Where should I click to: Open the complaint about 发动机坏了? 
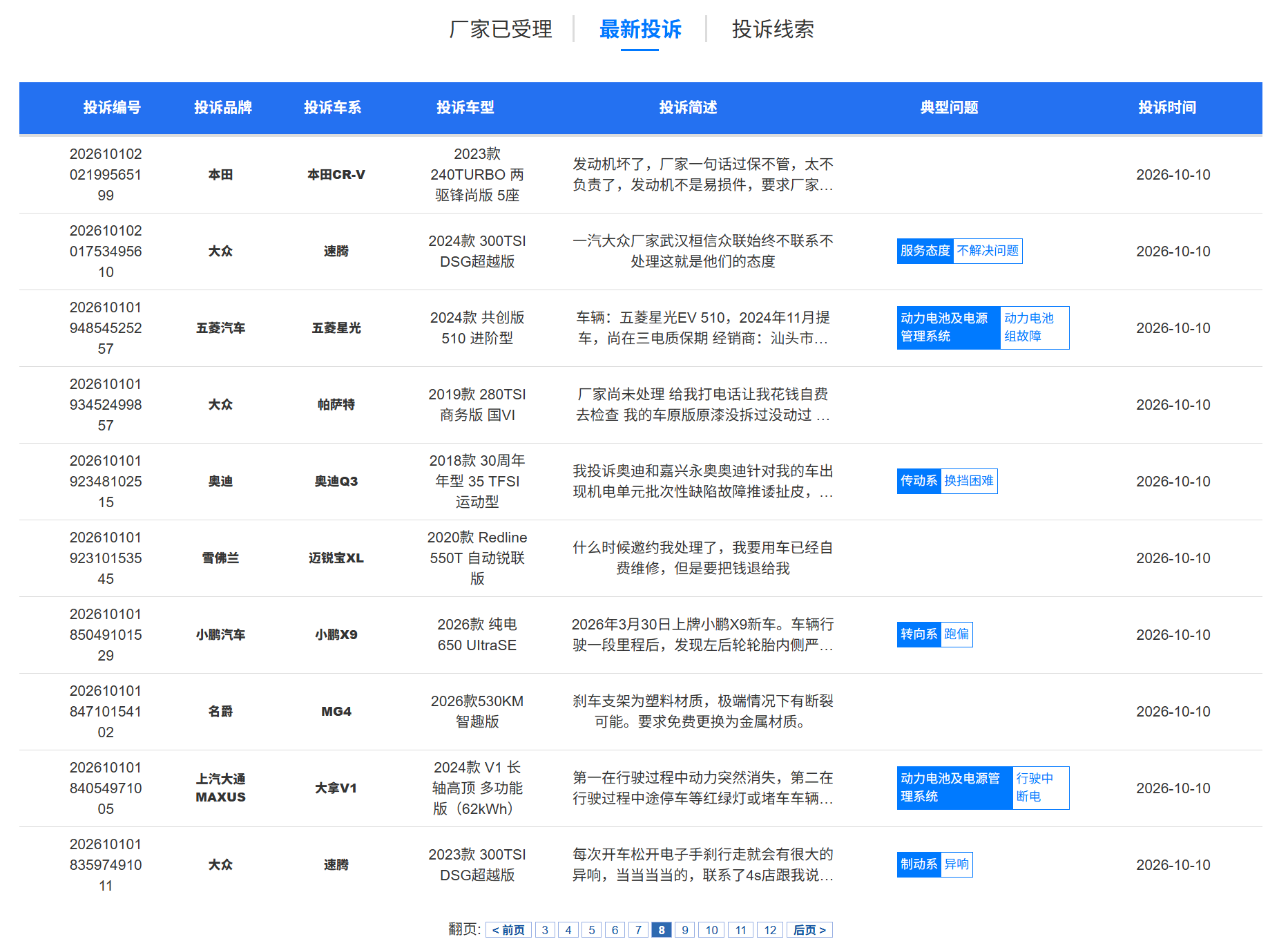tap(703, 175)
